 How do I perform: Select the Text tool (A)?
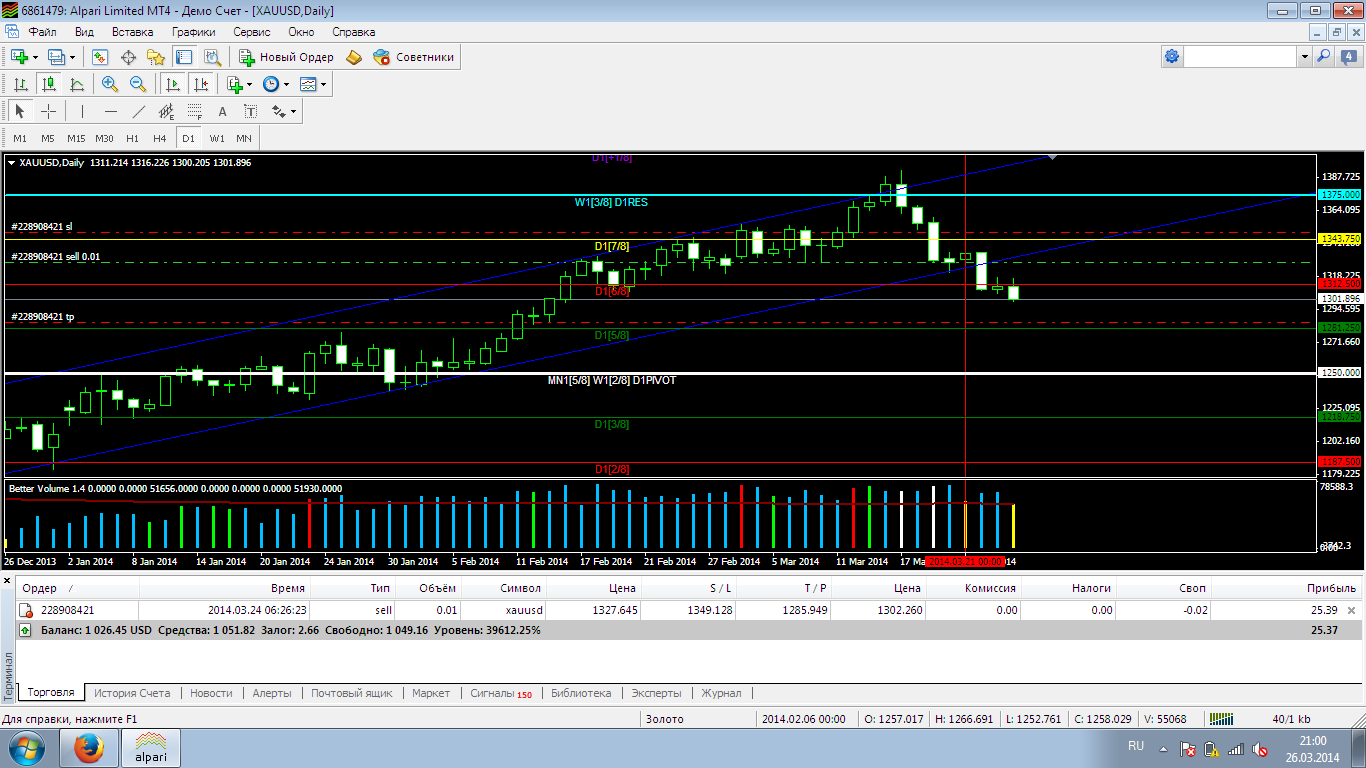(x=222, y=111)
